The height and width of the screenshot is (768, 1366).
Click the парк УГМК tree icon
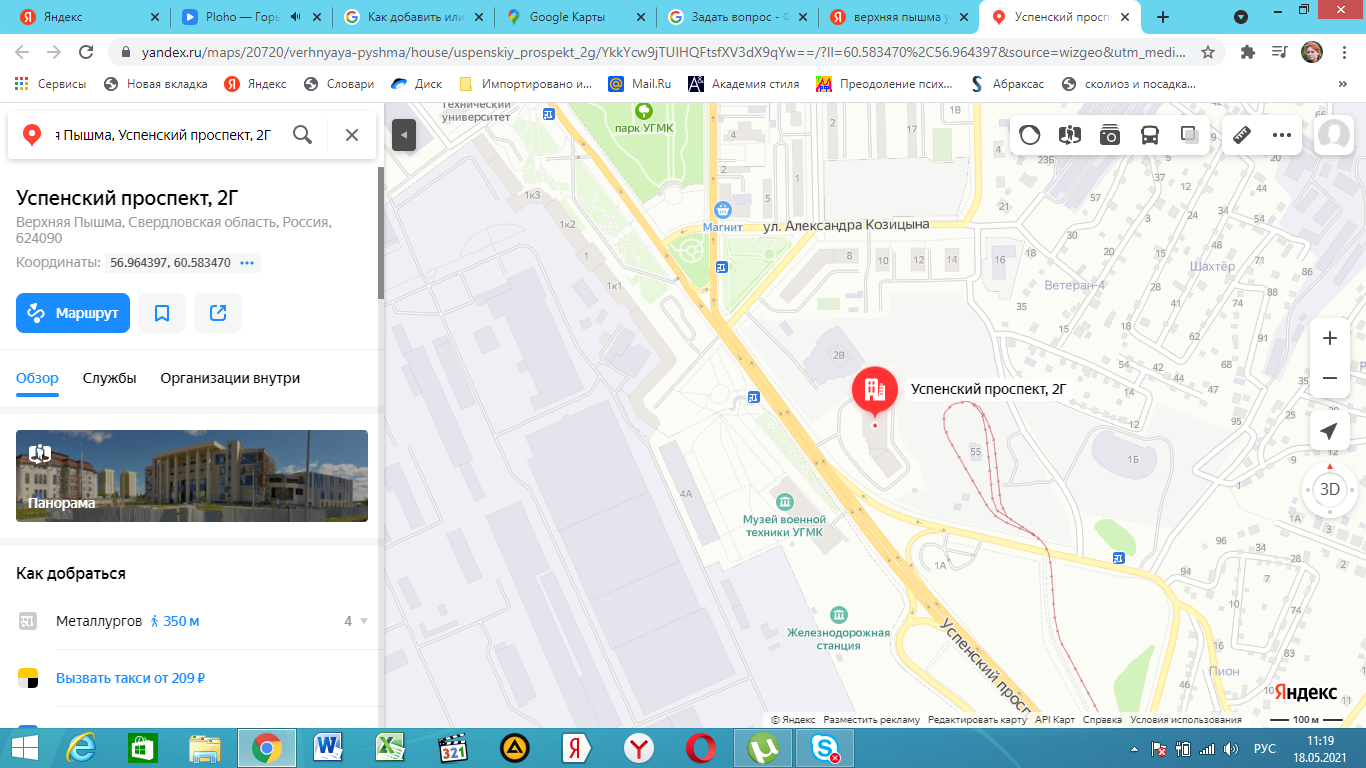pyautogui.click(x=644, y=111)
